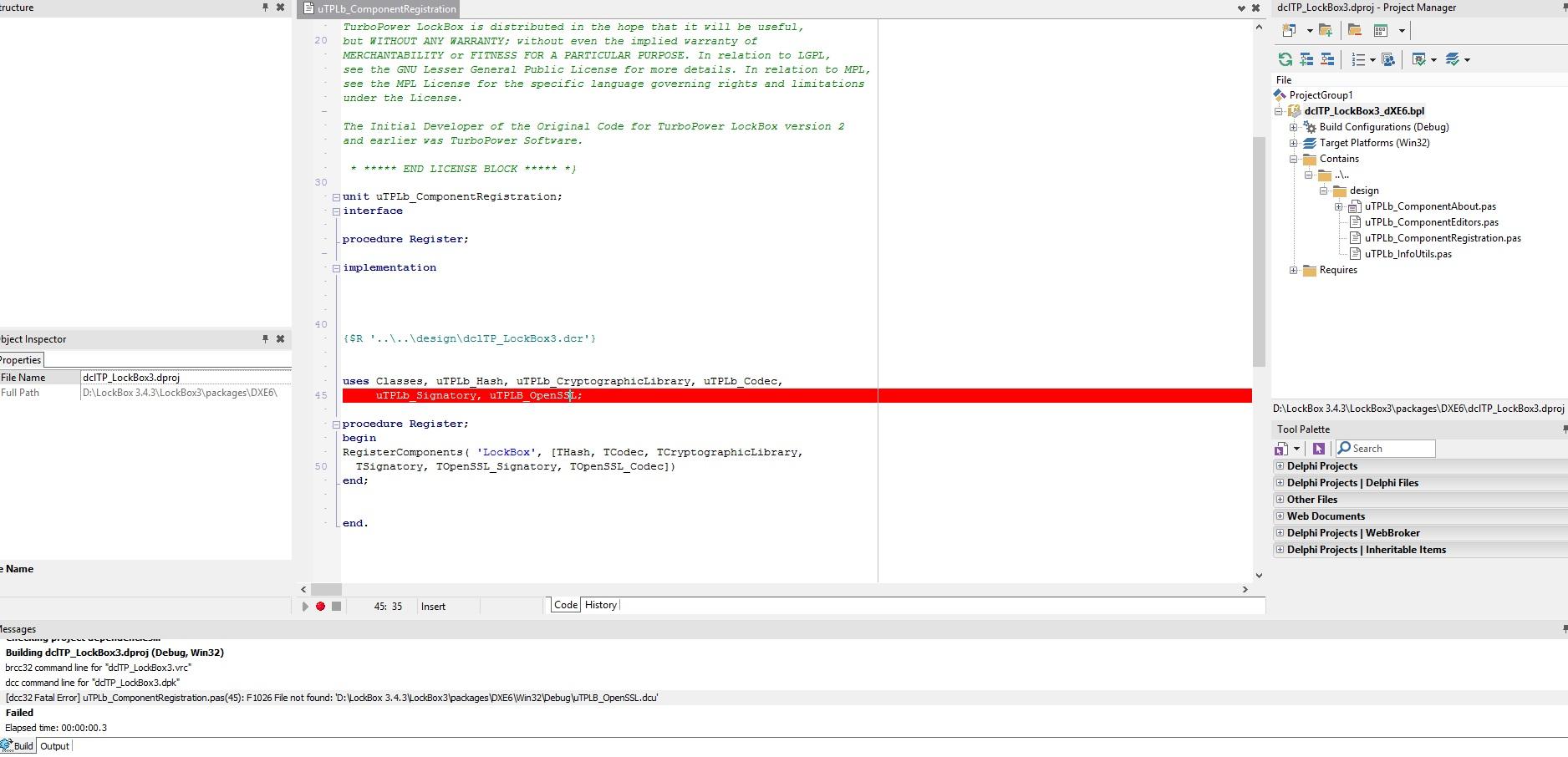This screenshot has width=1568, height=757.
Task: Click the Collapse all tree nodes icon
Action: (x=1327, y=59)
